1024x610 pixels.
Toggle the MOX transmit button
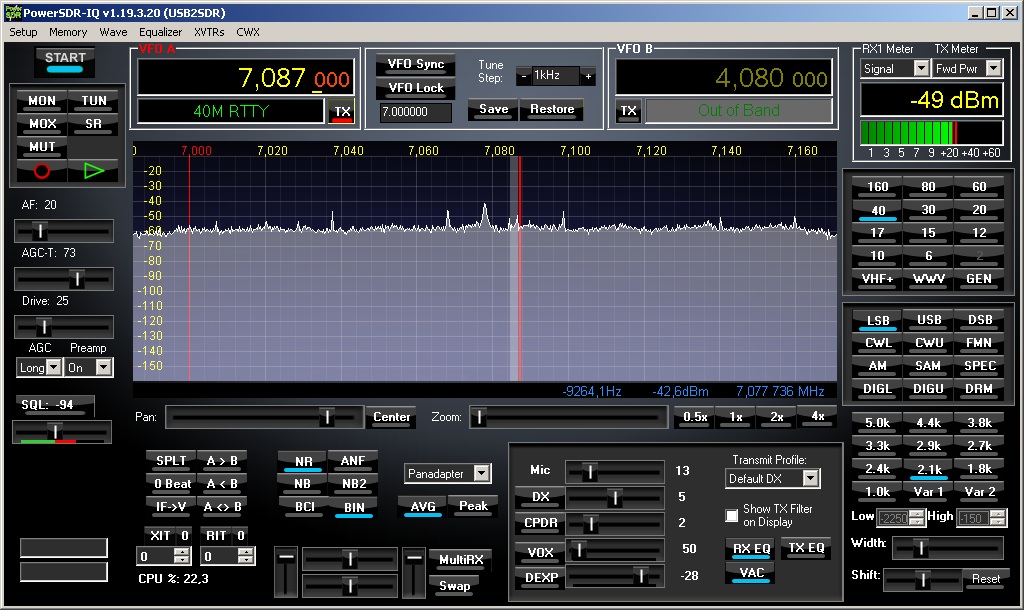point(42,123)
